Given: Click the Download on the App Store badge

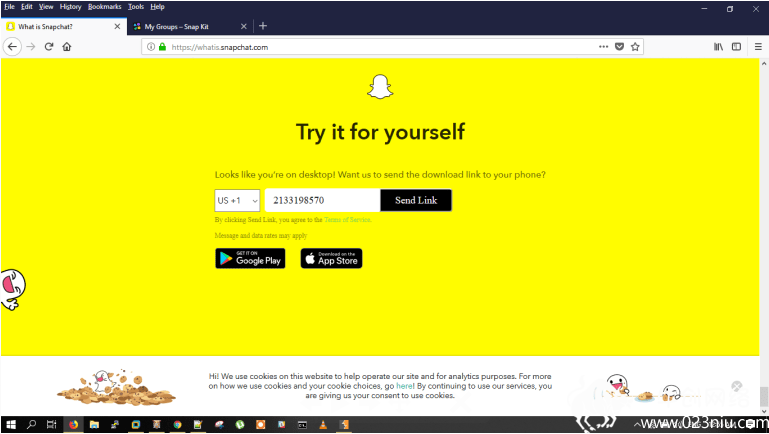Looking at the screenshot, I should pyautogui.click(x=332, y=258).
